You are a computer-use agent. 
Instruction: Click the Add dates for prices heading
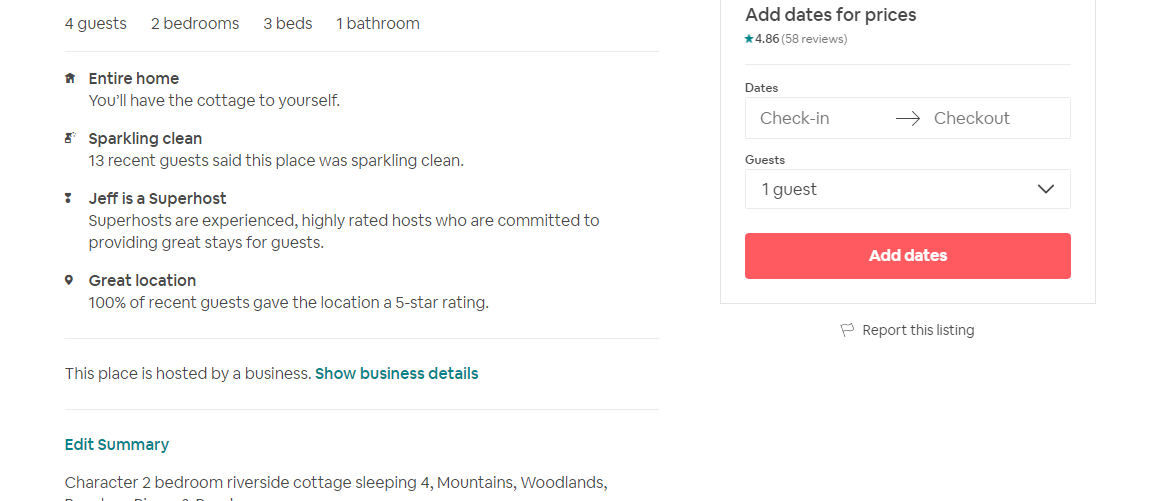[831, 15]
